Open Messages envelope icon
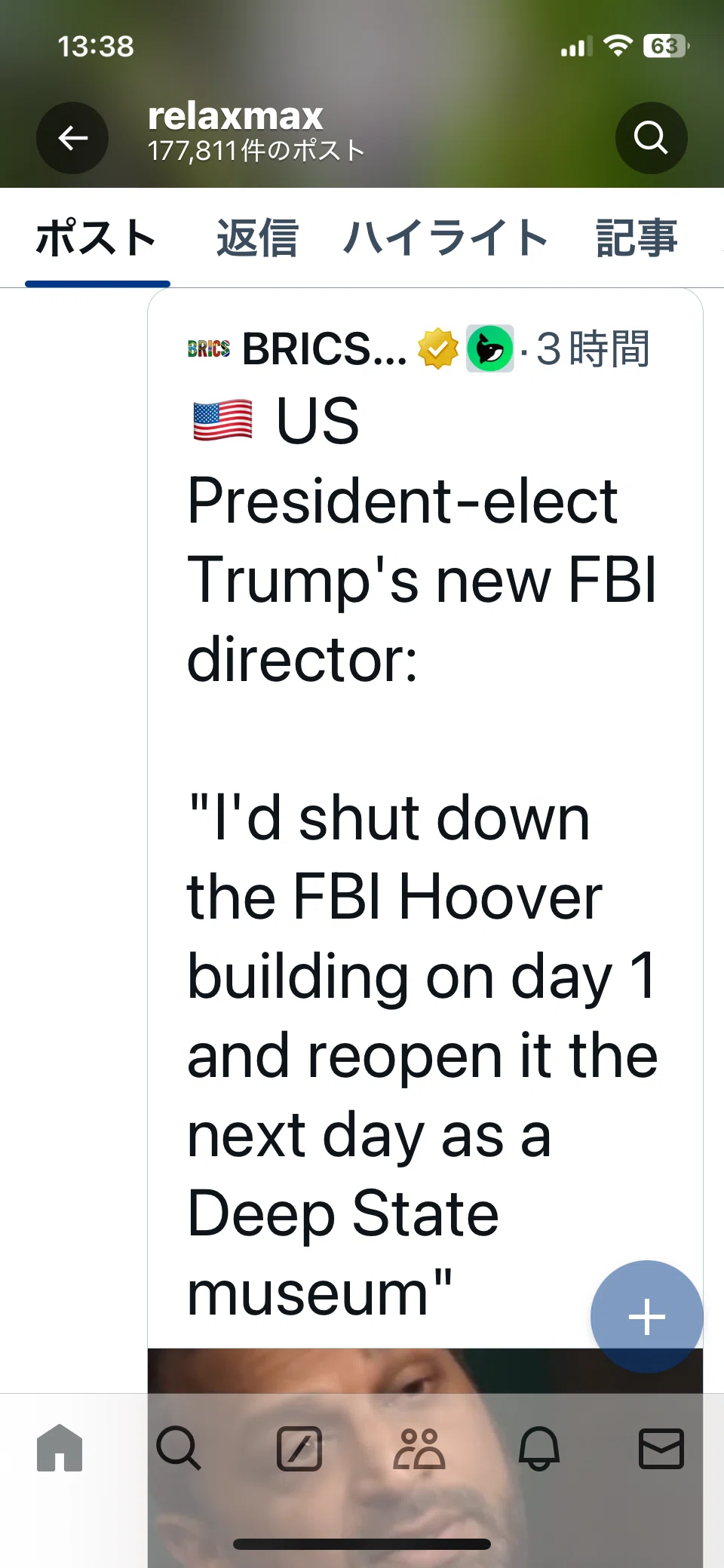Screen dimensions: 724x1568 click(661, 1448)
